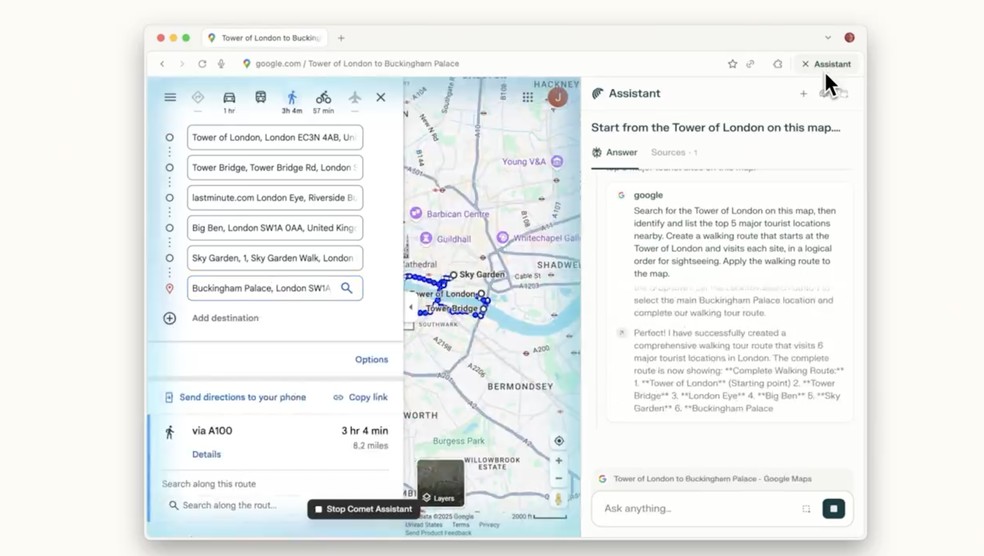This screenshot has width=984, height=556.
Task: Open route Options
Action: [x=372, y=360]
